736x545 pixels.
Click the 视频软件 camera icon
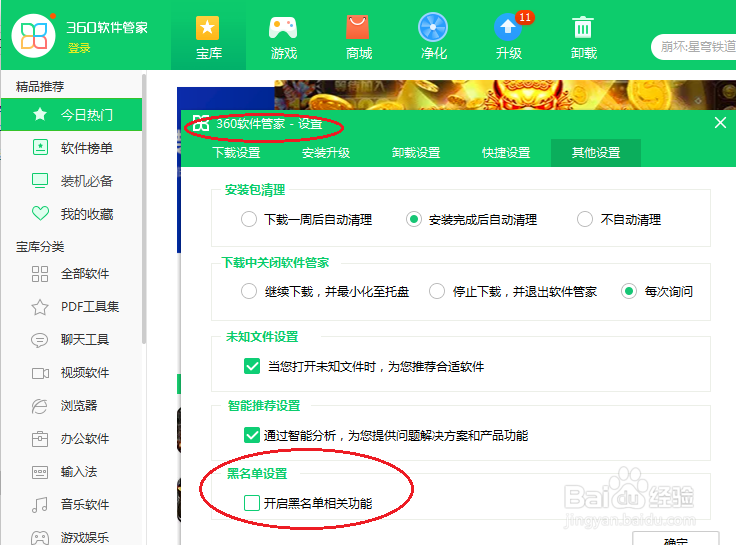click(x=40, y=373)
